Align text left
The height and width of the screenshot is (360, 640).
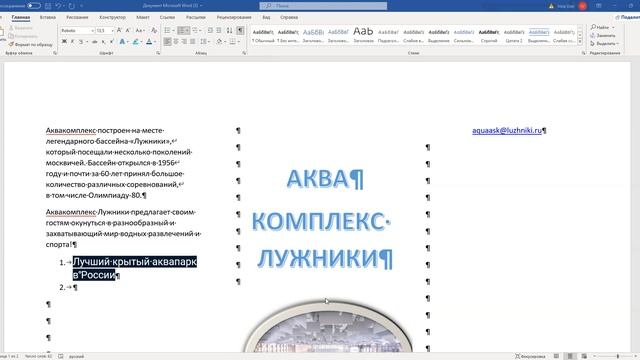(x=167, y=42)
